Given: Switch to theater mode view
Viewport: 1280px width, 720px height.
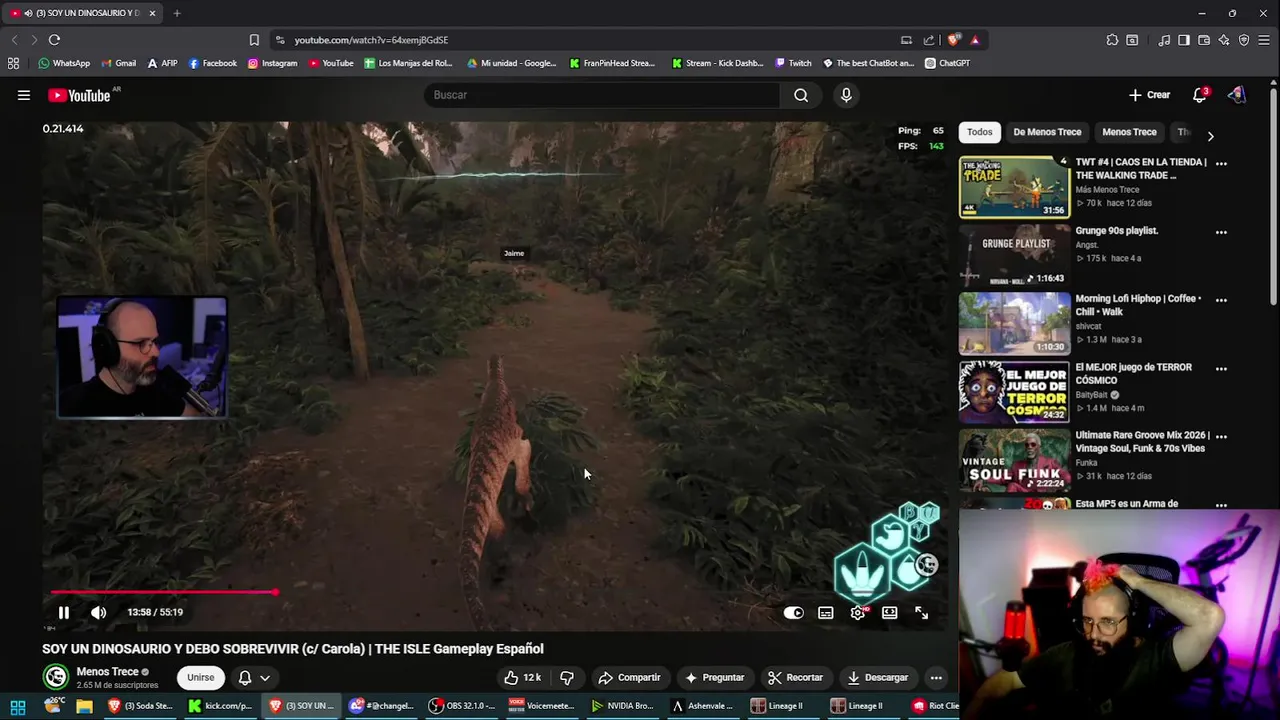Looking at the screenshot, I should click(x=890, y=613).
